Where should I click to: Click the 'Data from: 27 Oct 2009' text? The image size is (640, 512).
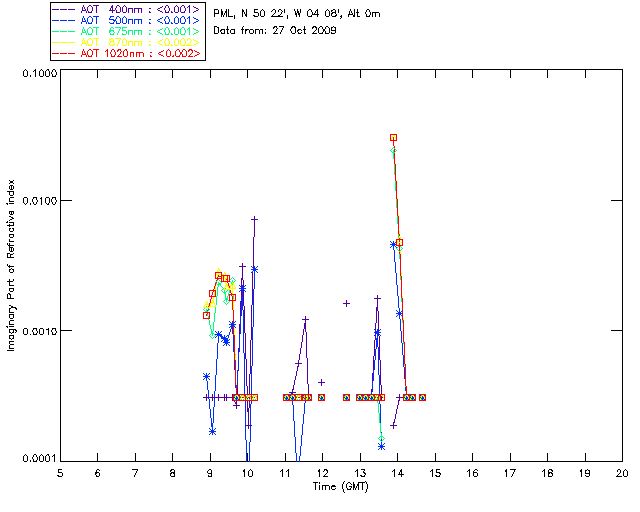275,31
